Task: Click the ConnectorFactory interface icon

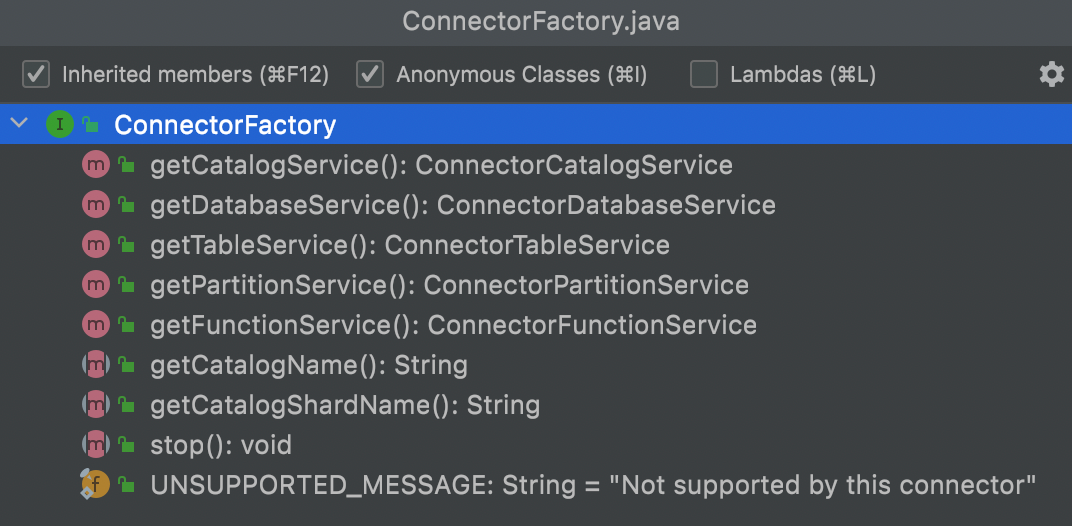Action: click(59, 124)
